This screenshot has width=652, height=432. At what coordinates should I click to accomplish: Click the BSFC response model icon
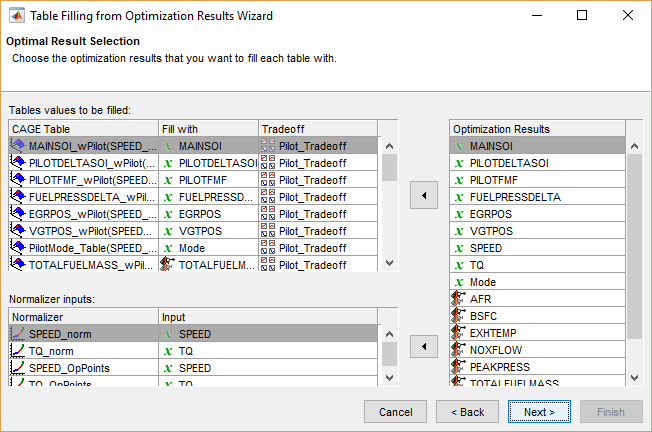[459, 315]
